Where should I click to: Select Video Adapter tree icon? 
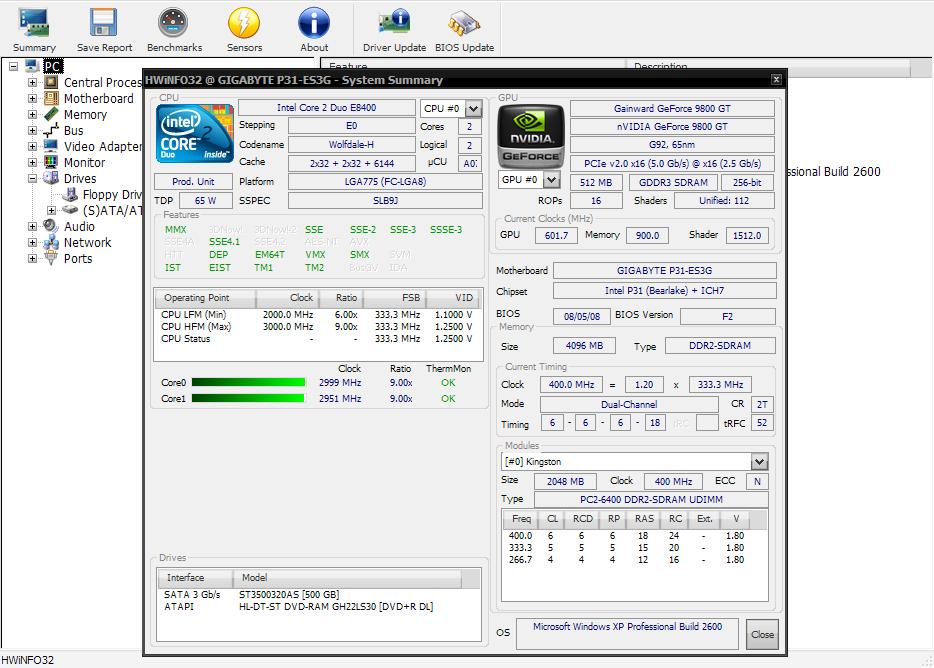pos(51,146)
